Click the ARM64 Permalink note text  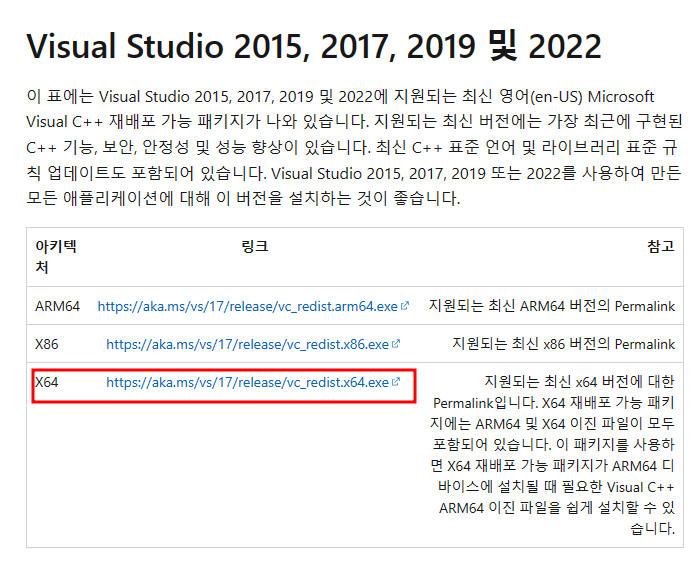coord(552,306)
